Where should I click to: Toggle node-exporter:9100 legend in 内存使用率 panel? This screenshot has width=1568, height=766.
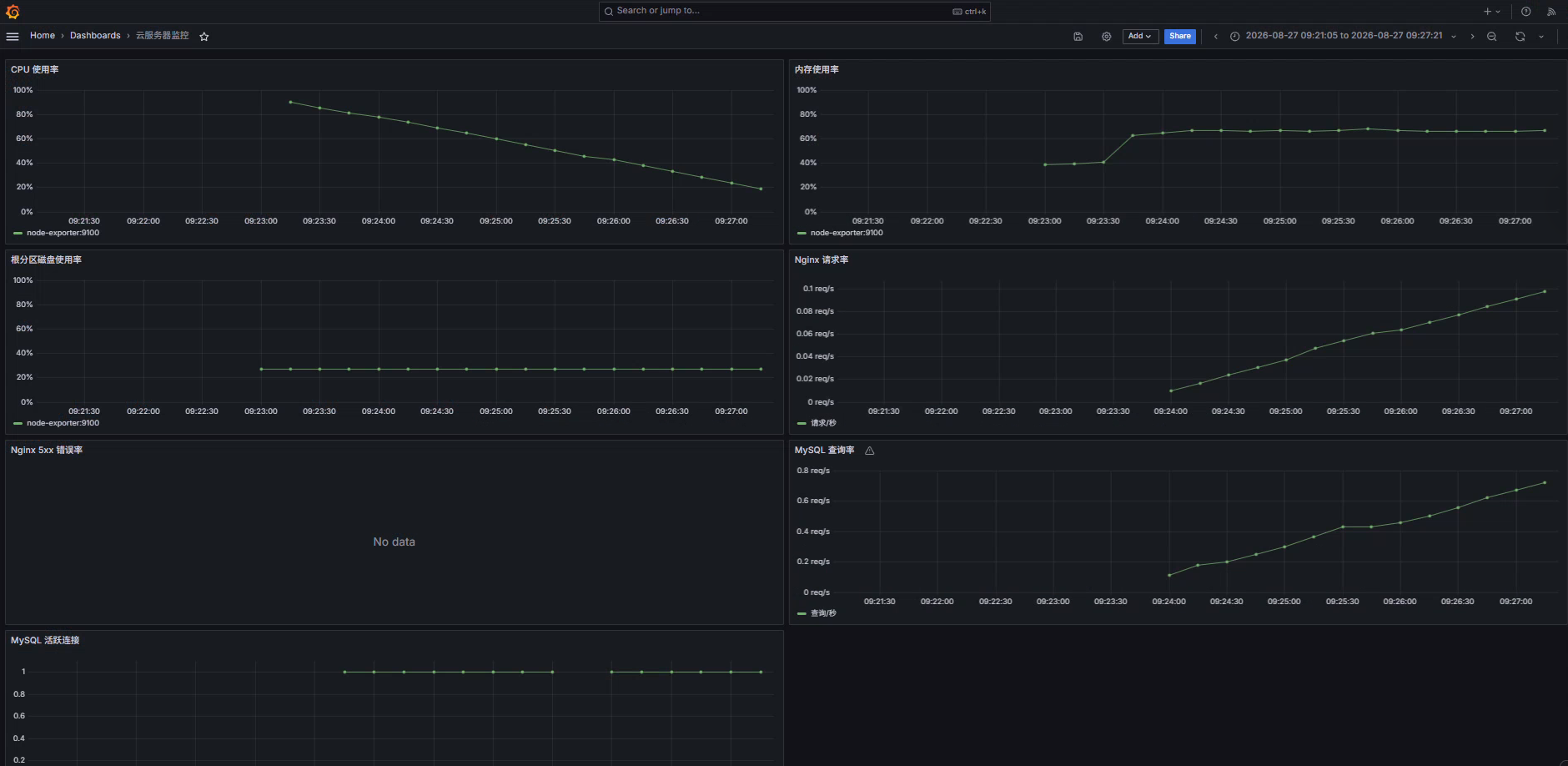tap(847, 233)
